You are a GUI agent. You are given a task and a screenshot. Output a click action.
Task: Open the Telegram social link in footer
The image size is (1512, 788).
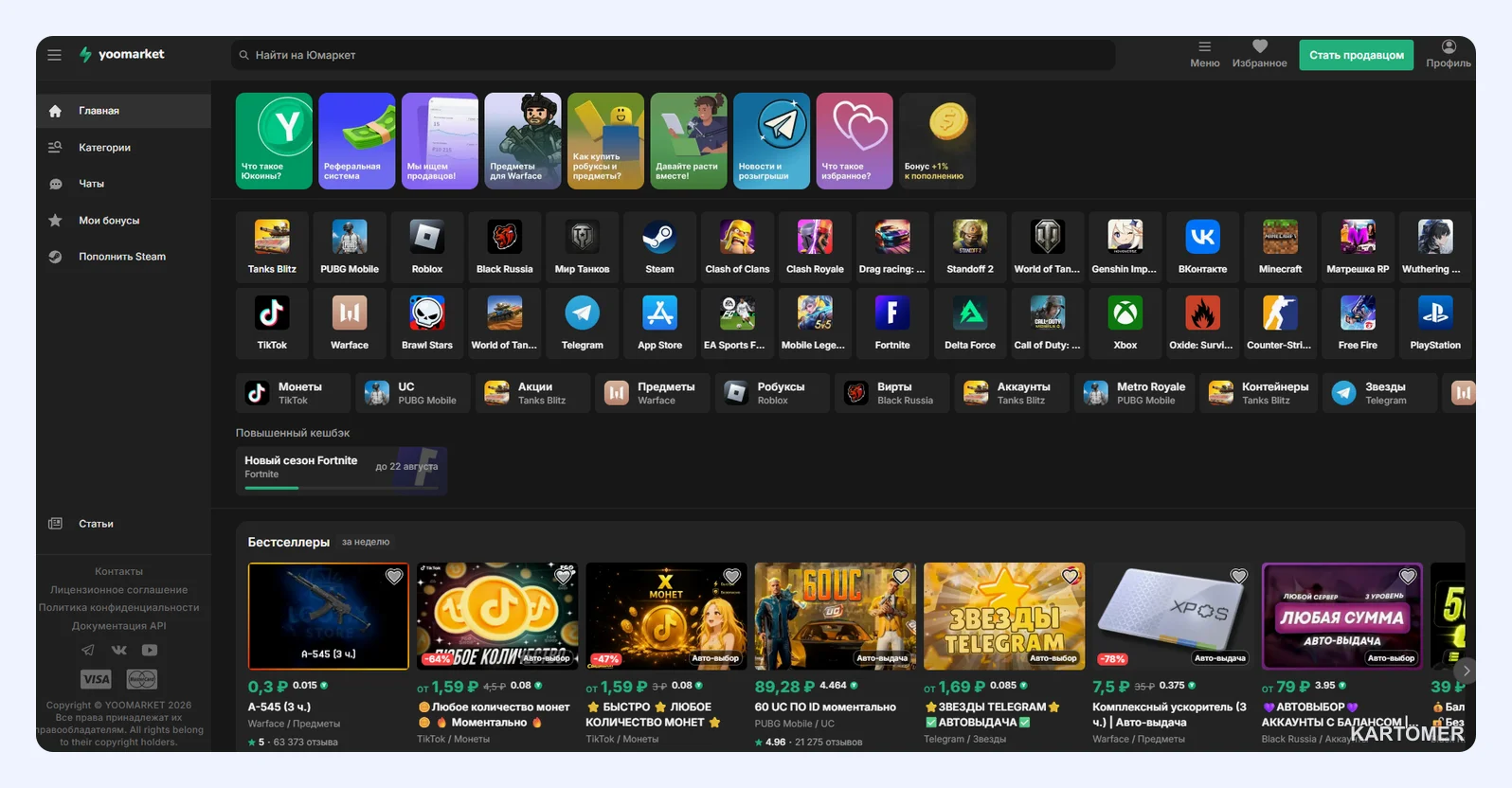(x=88, y=650)
